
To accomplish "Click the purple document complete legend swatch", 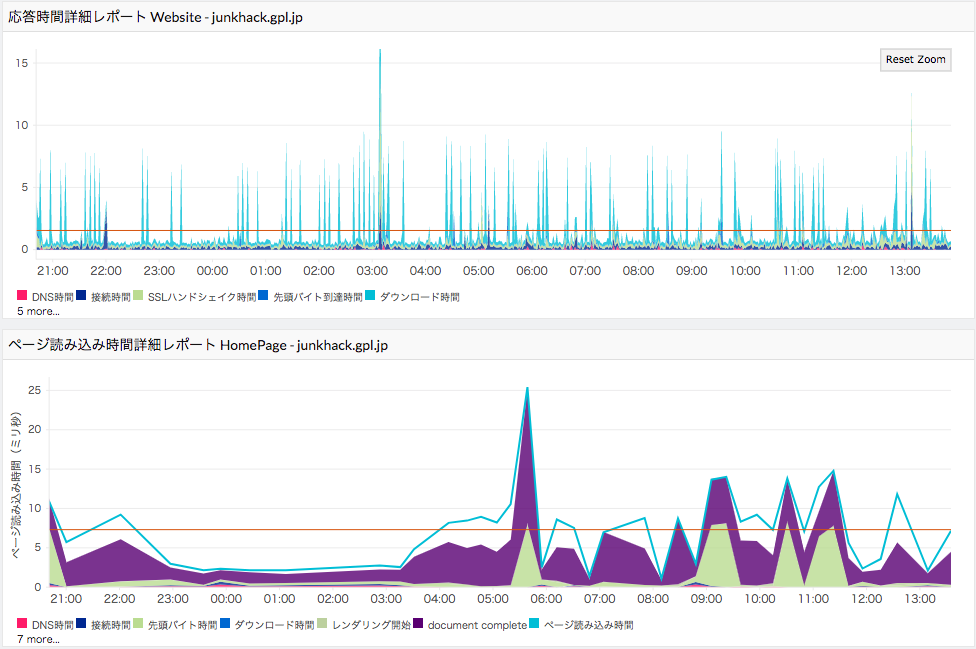I will pos(418,625).
